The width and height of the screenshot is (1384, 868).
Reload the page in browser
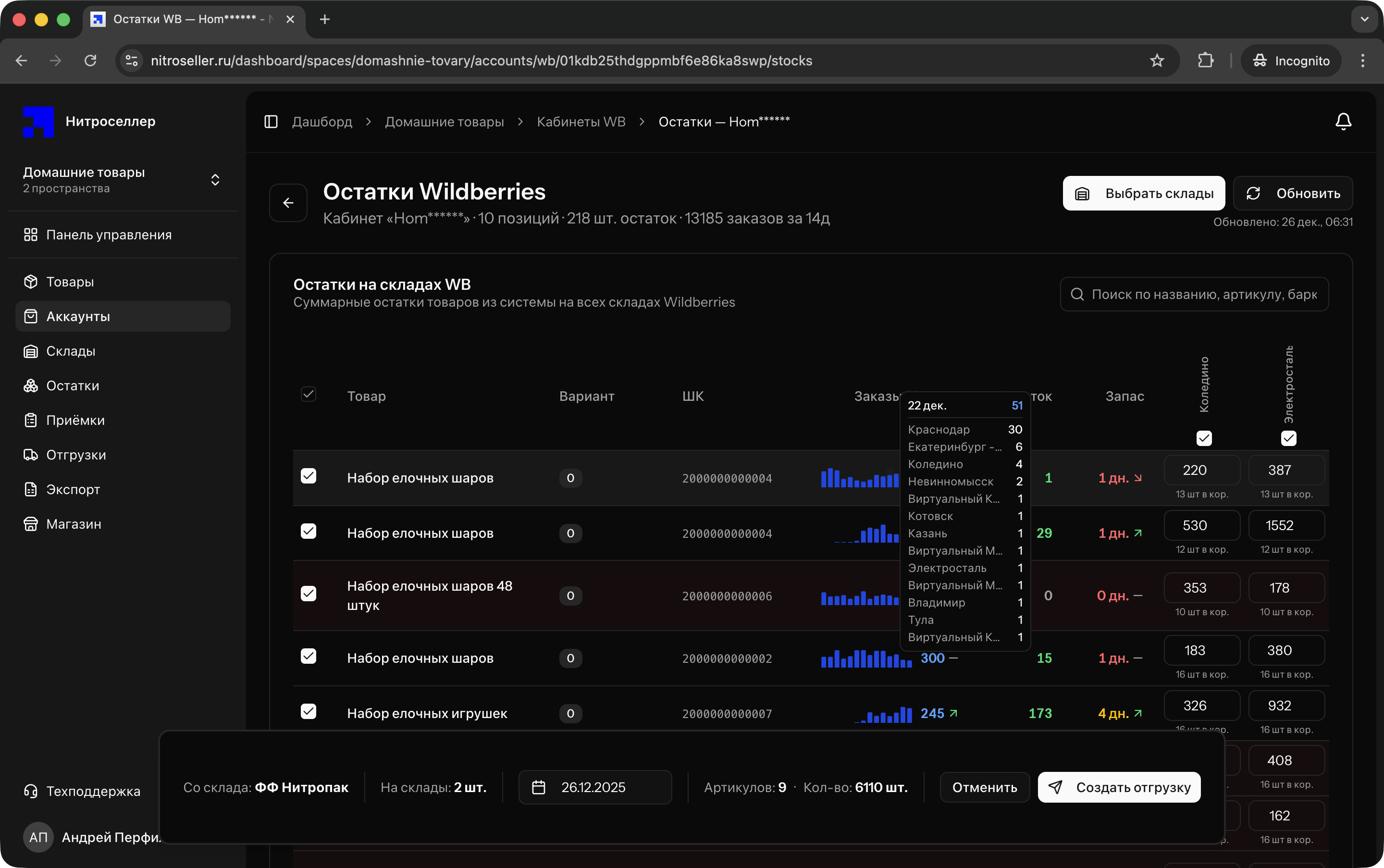(90, 61)
